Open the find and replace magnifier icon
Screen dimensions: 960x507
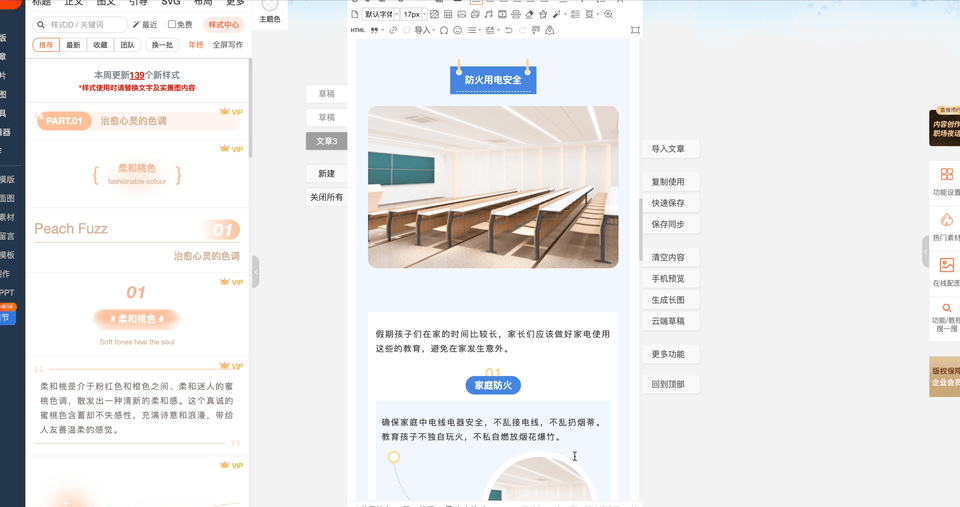(608, 14)
